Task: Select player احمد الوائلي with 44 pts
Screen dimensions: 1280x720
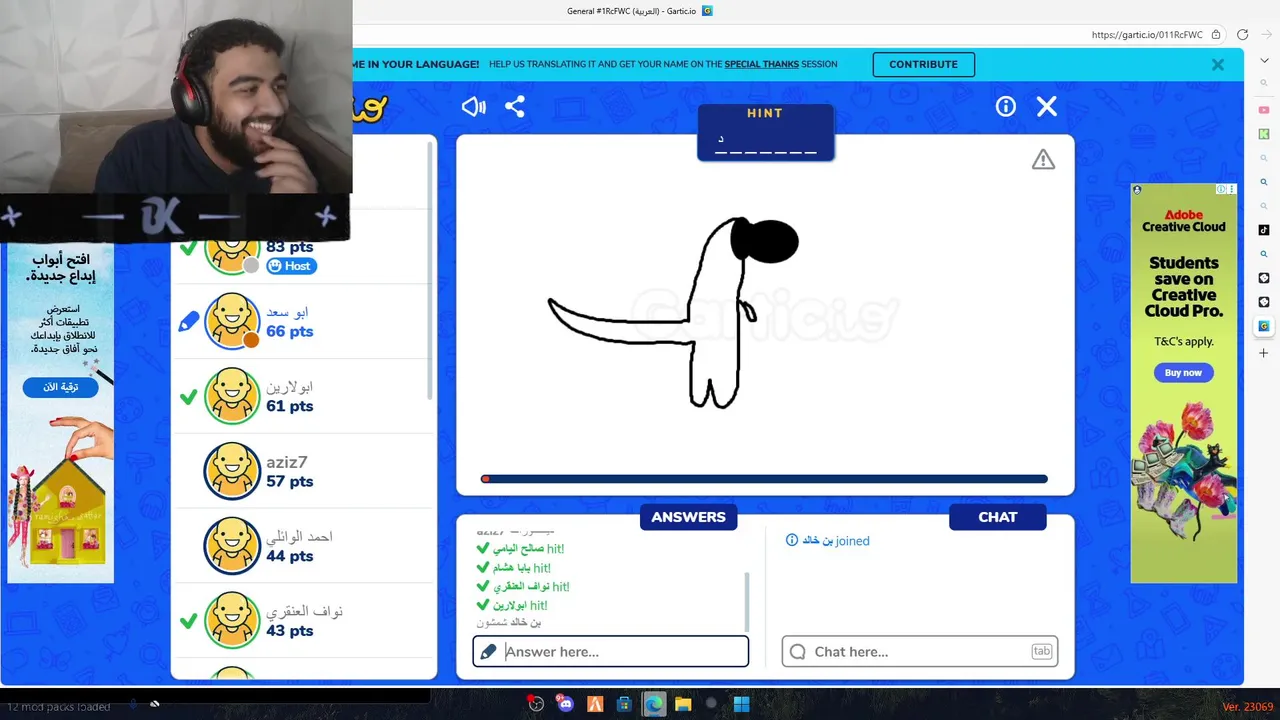Action: (304, 546)
